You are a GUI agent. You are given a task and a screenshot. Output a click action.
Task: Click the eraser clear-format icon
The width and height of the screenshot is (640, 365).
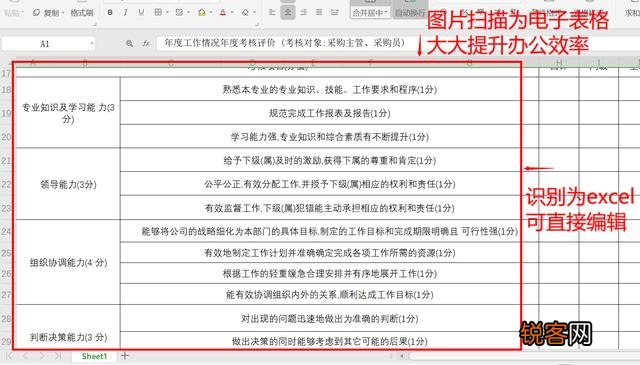coord(245,13)
